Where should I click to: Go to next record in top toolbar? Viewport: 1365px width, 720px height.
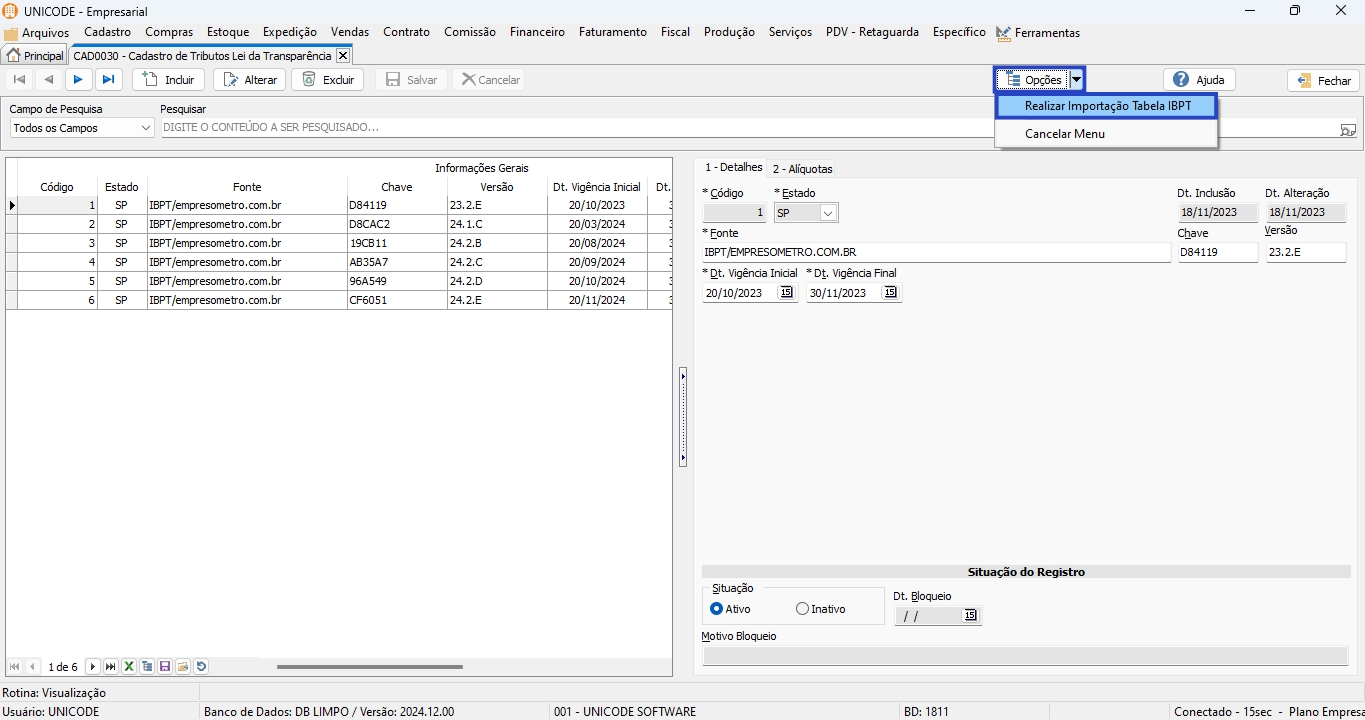pos(78,80)
